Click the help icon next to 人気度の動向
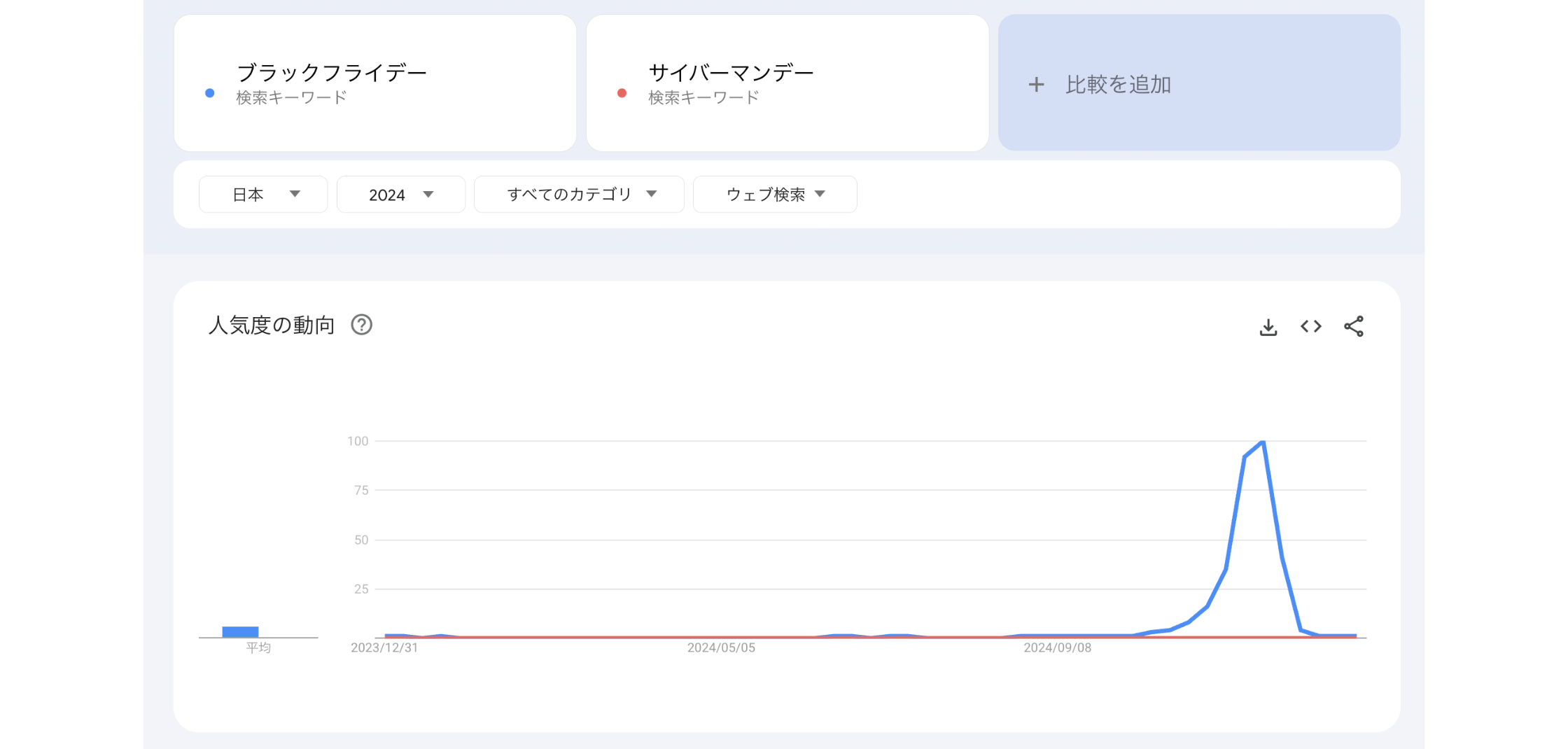The width and height of the screenshot is (1568, 749). click(362, 325)
